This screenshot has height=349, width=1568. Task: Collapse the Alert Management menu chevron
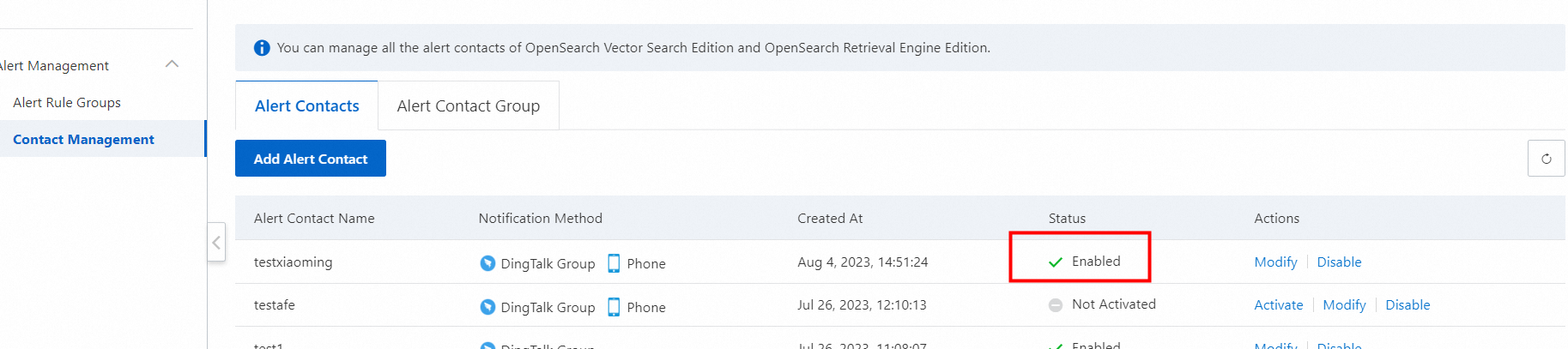click(x=172, y=64)
